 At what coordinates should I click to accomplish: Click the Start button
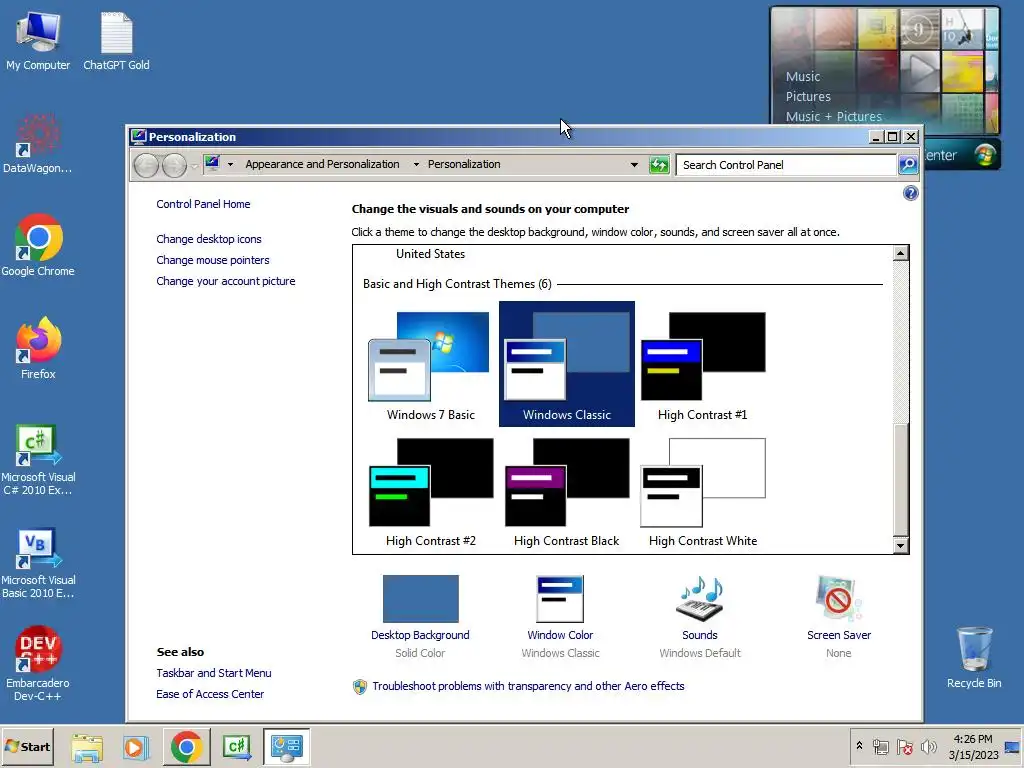tap(27, 746)
